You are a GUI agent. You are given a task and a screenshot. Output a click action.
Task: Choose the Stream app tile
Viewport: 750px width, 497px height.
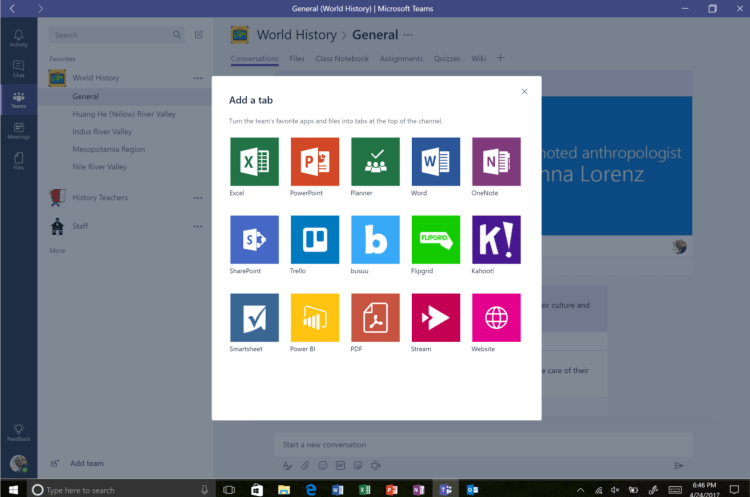(435, 318)
